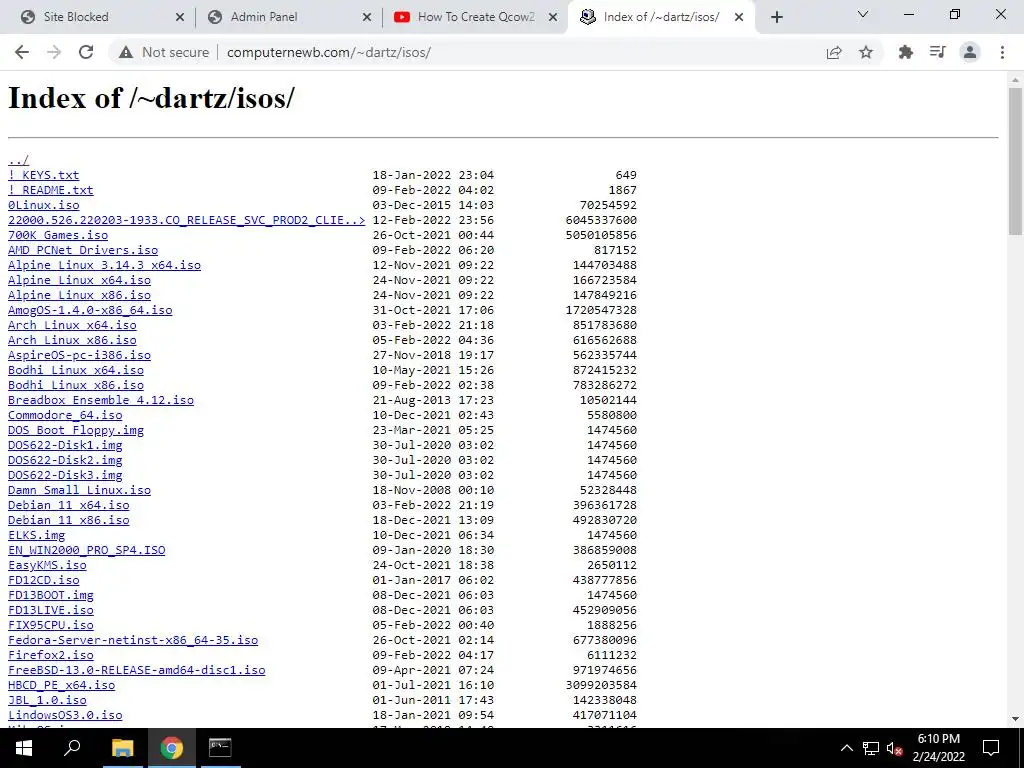Download Bodhi_Linux_x86.iso
1024x768 pixels.
(x=76, y=385)
